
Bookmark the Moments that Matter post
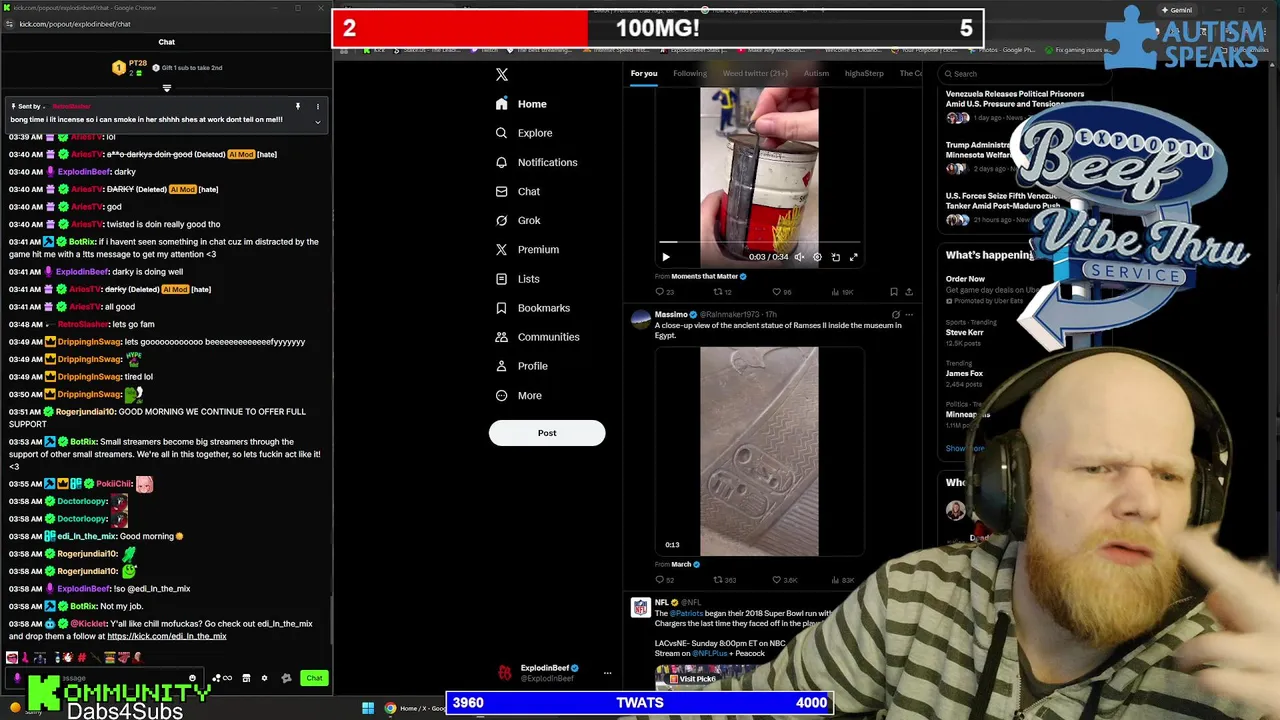[x=893, y=292]
